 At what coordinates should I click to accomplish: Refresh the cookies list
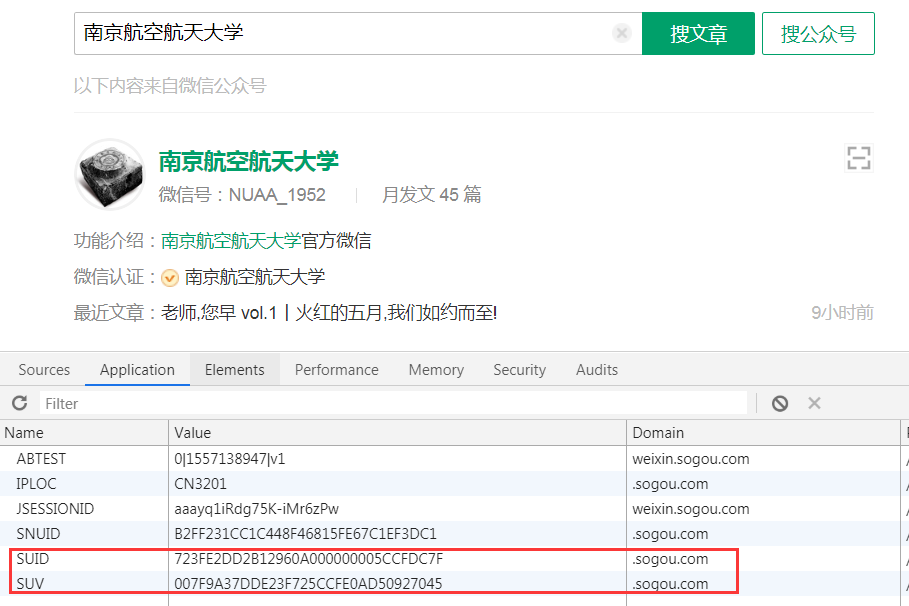point(20,403)
